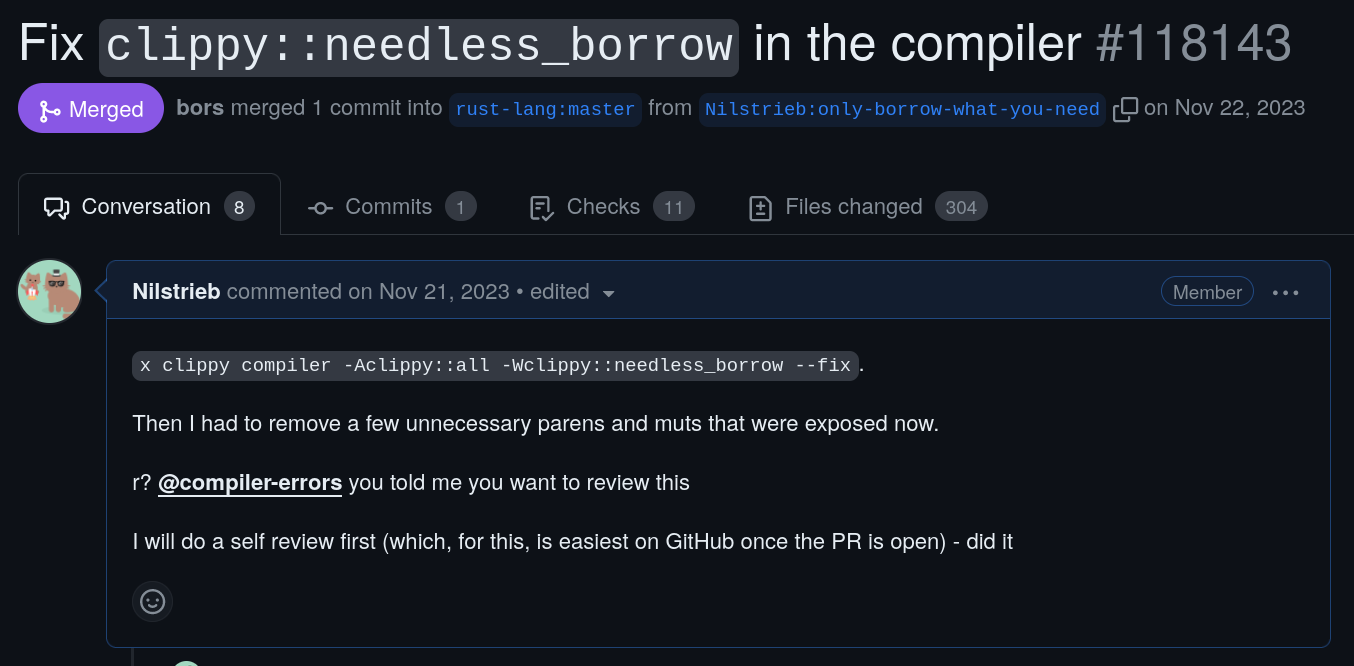
Task: Open the Nilstrieb author name link
Action: 176,292
